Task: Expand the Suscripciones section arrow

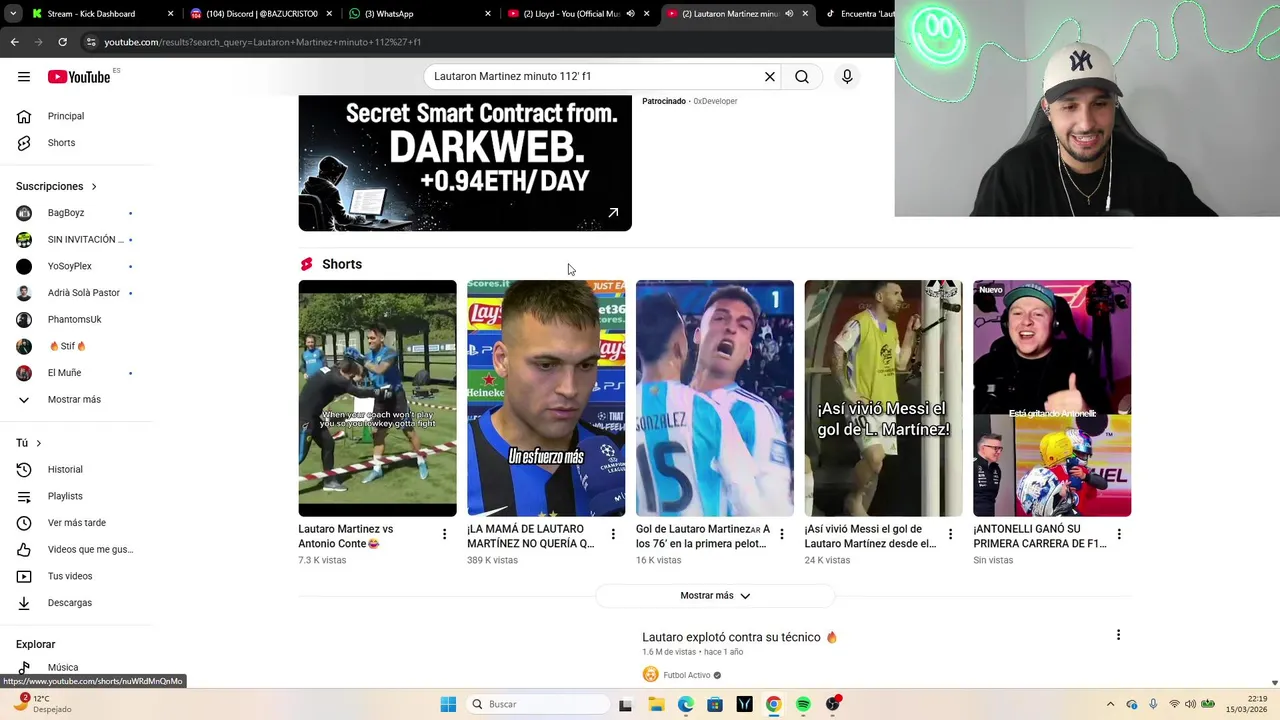Action: (94, 187)
